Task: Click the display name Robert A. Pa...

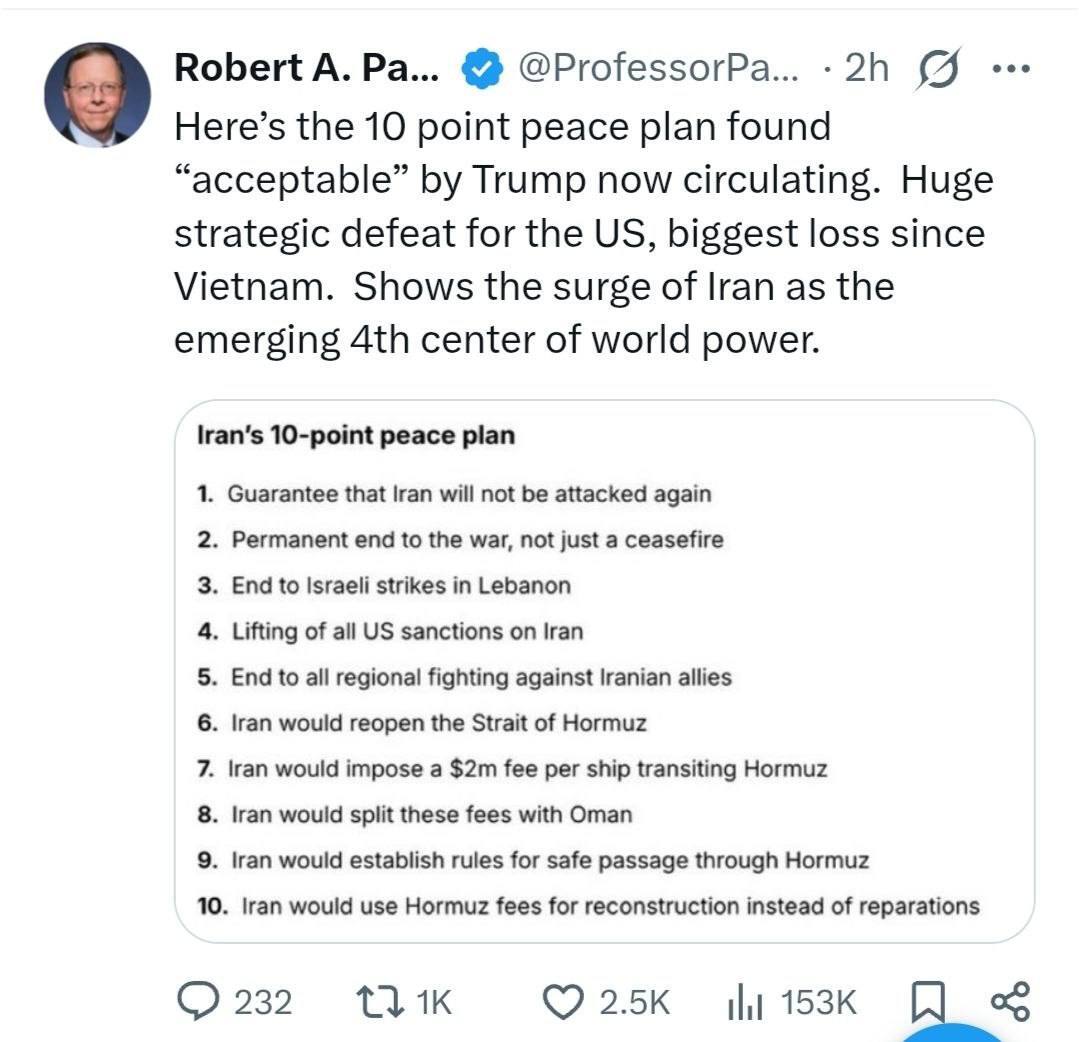Action: point(306,67)
